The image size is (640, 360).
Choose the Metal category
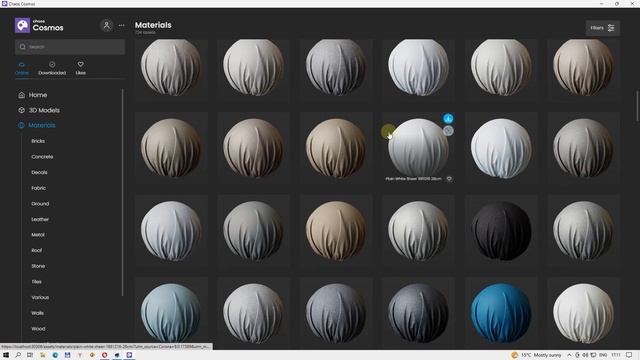(x=38, y=235)
